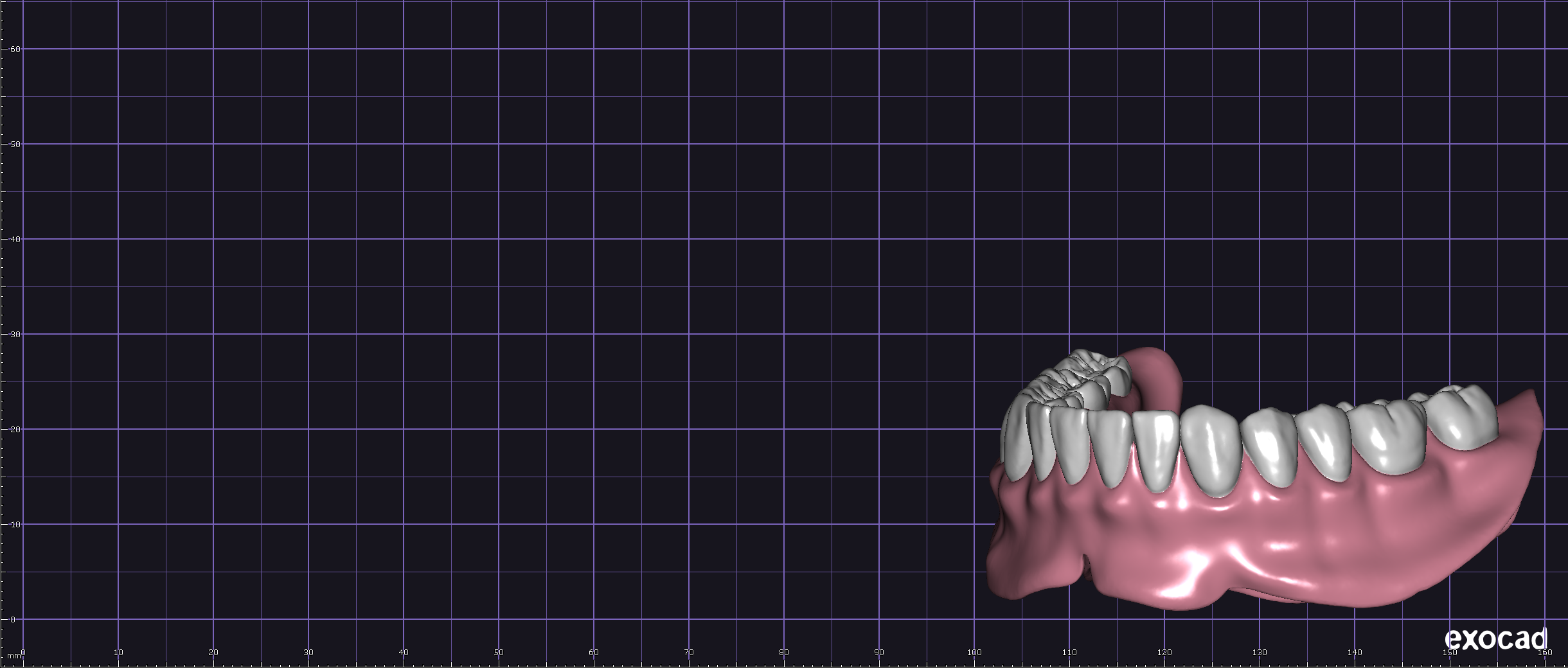
Task: Click the 130 mark on the horizontal ruler
Action: [x=1260, y=653]
